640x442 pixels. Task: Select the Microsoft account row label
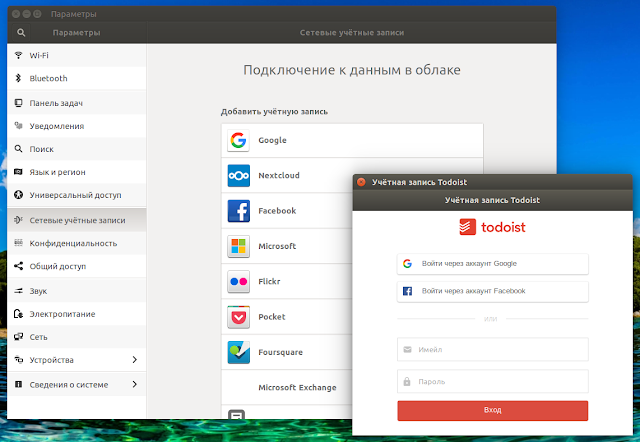tap(277, 246)
